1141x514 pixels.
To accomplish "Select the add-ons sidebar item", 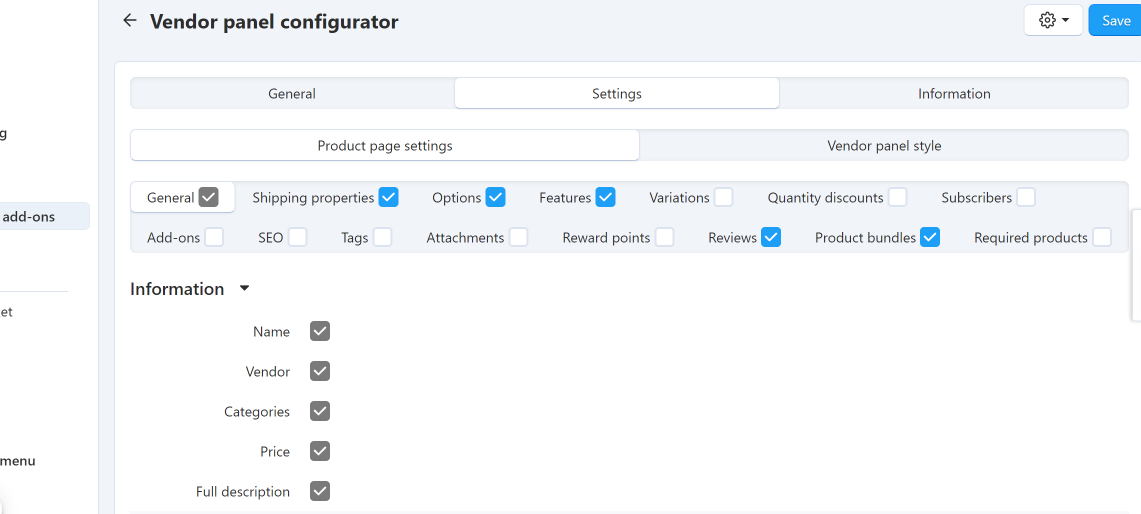I will pos(44,216).
